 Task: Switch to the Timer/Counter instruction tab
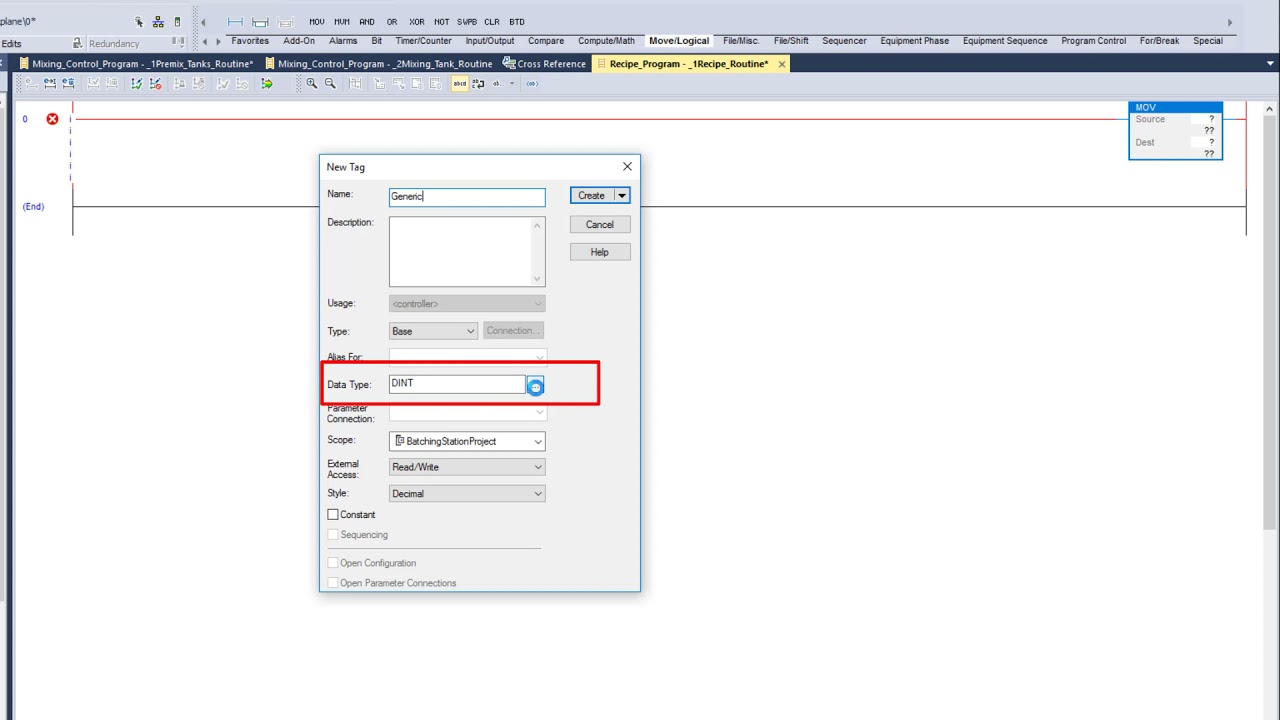coord(423,41)
